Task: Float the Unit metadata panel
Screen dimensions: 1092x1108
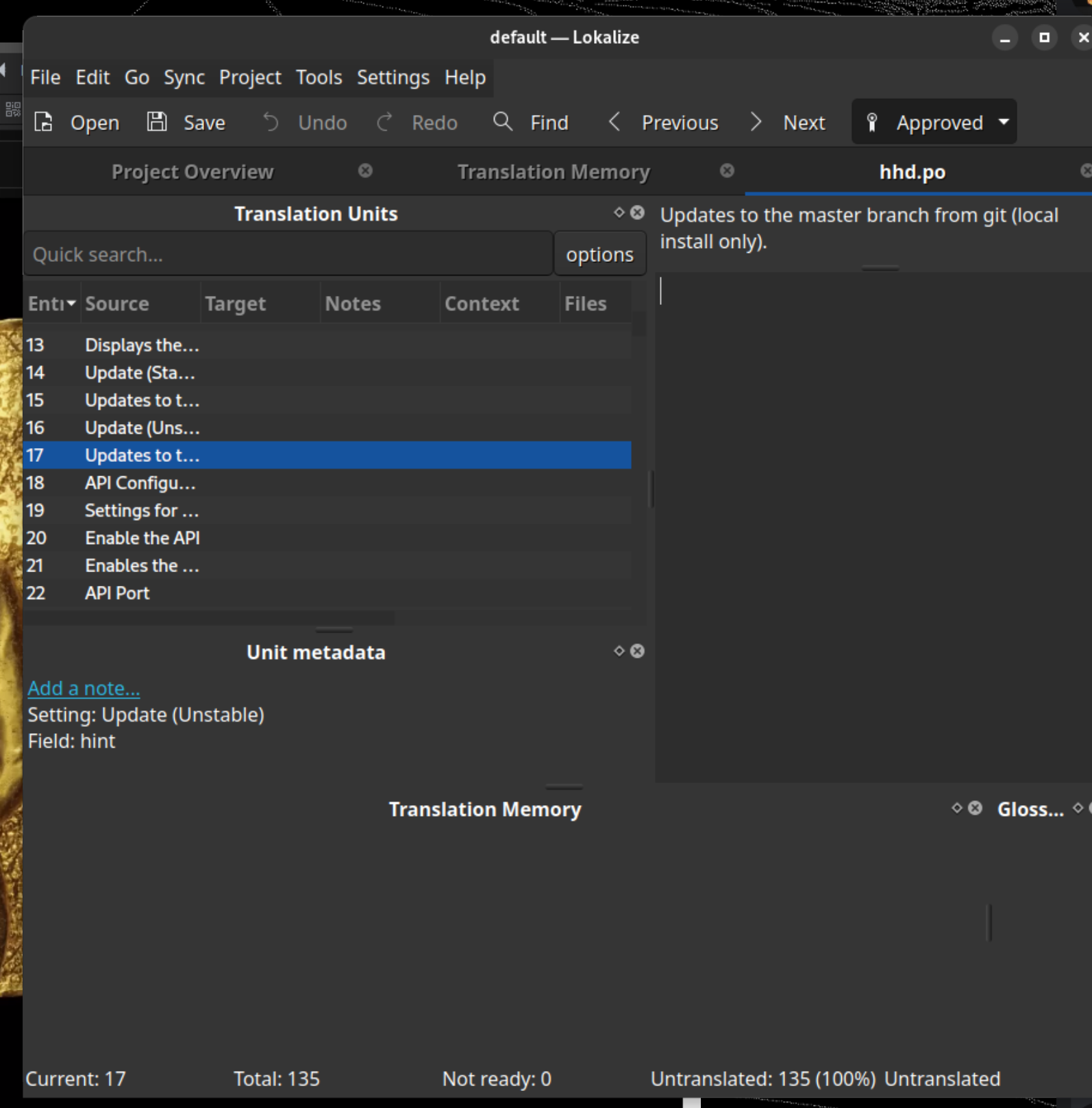Action: tap(619, 651)
